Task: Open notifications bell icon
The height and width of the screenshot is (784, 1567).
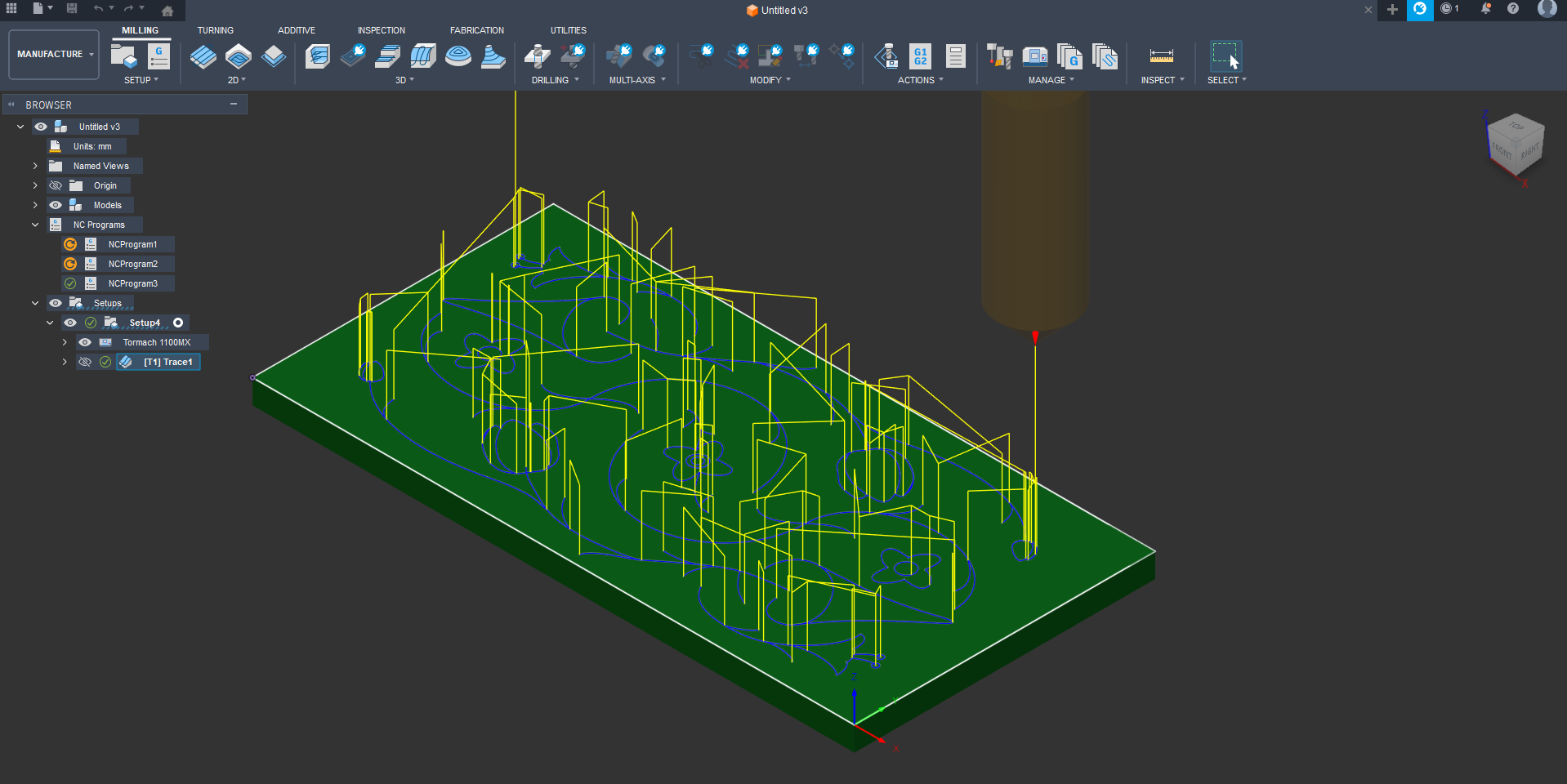Action: (1485, 9)
